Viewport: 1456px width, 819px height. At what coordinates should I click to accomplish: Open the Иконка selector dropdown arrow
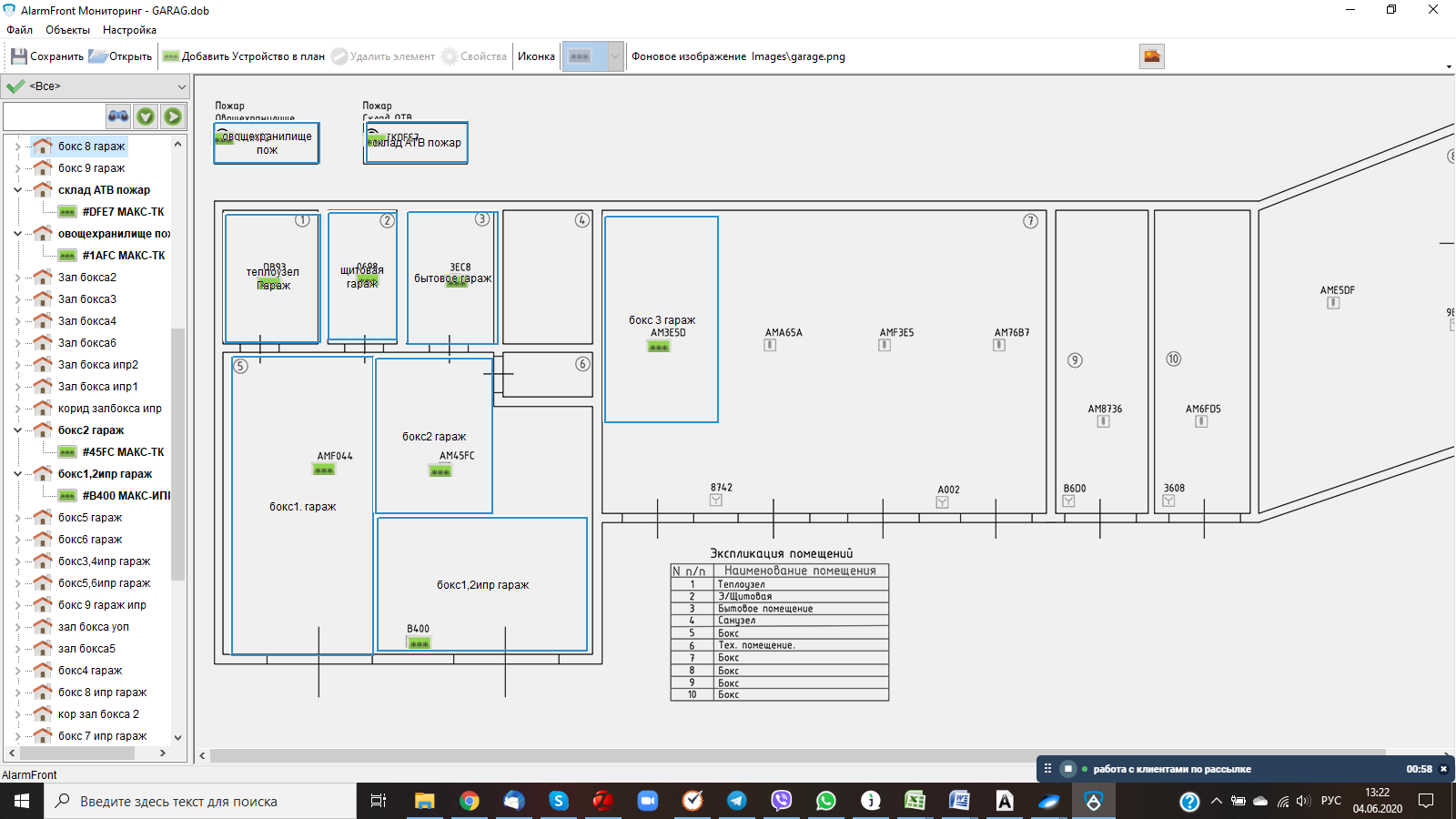tap(615, 56)
